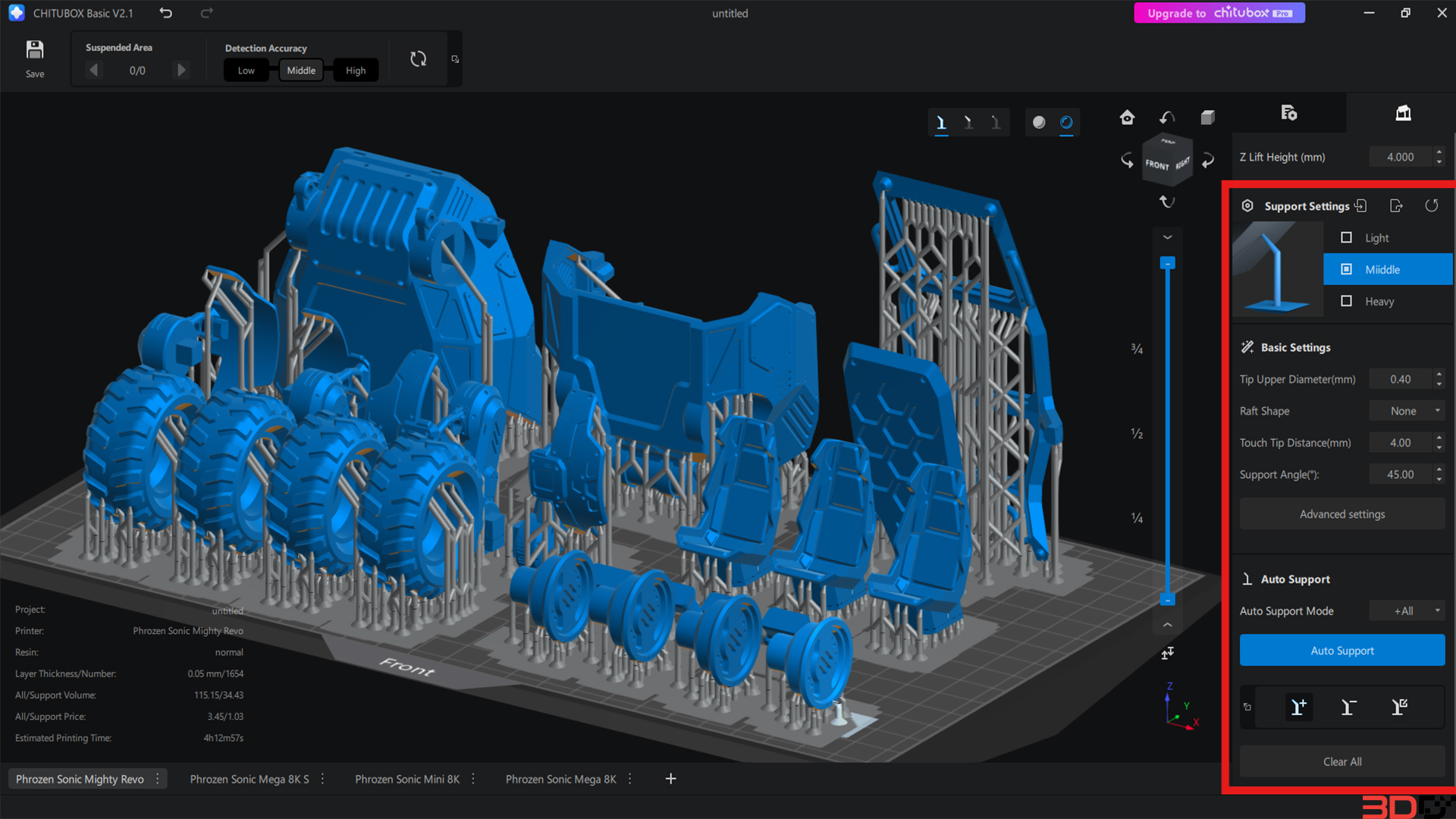
Task: Rotate view left with curved arrow
Action: pos(1127,160)
